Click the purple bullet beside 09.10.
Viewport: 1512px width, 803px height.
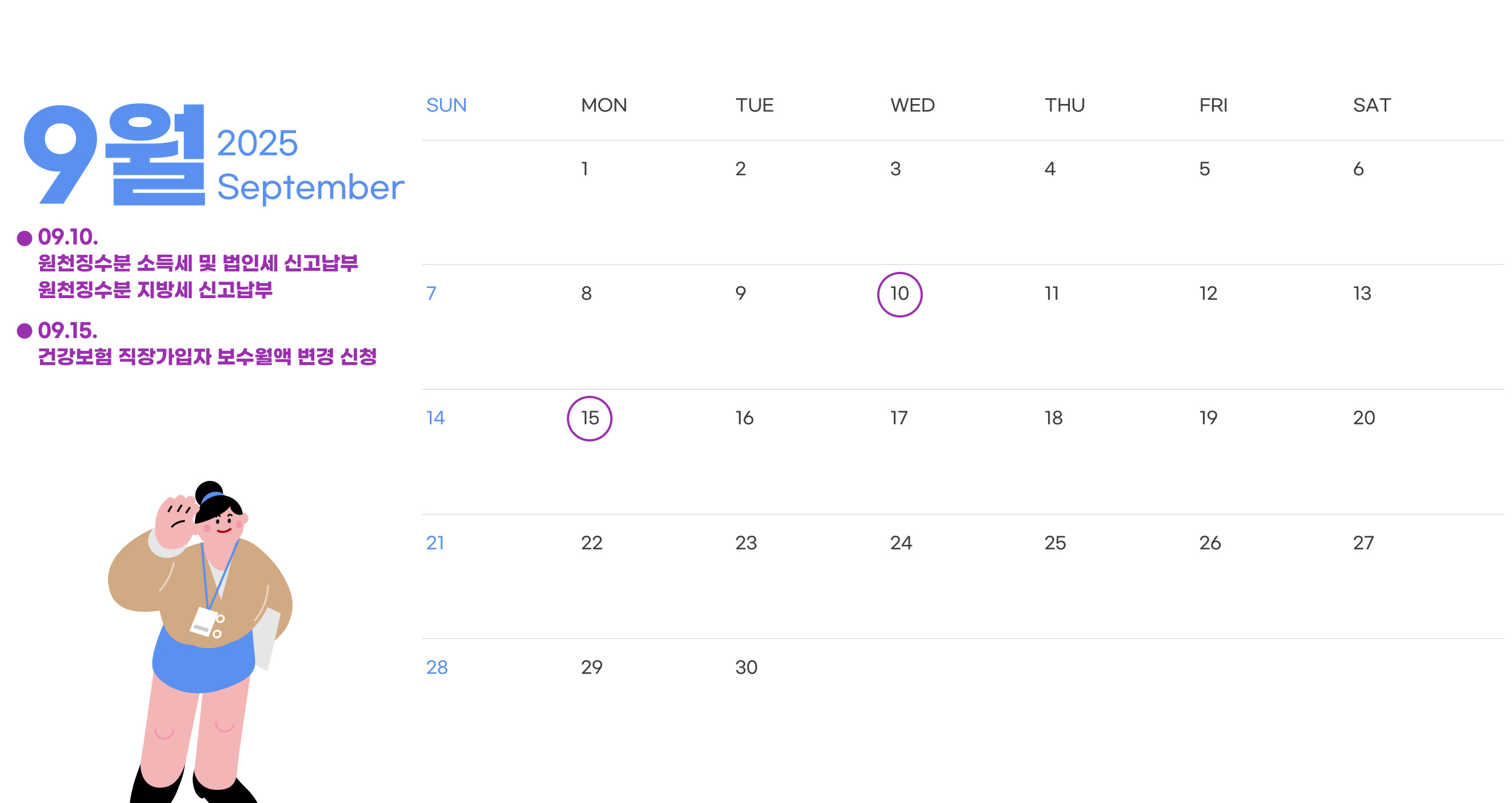24,238
